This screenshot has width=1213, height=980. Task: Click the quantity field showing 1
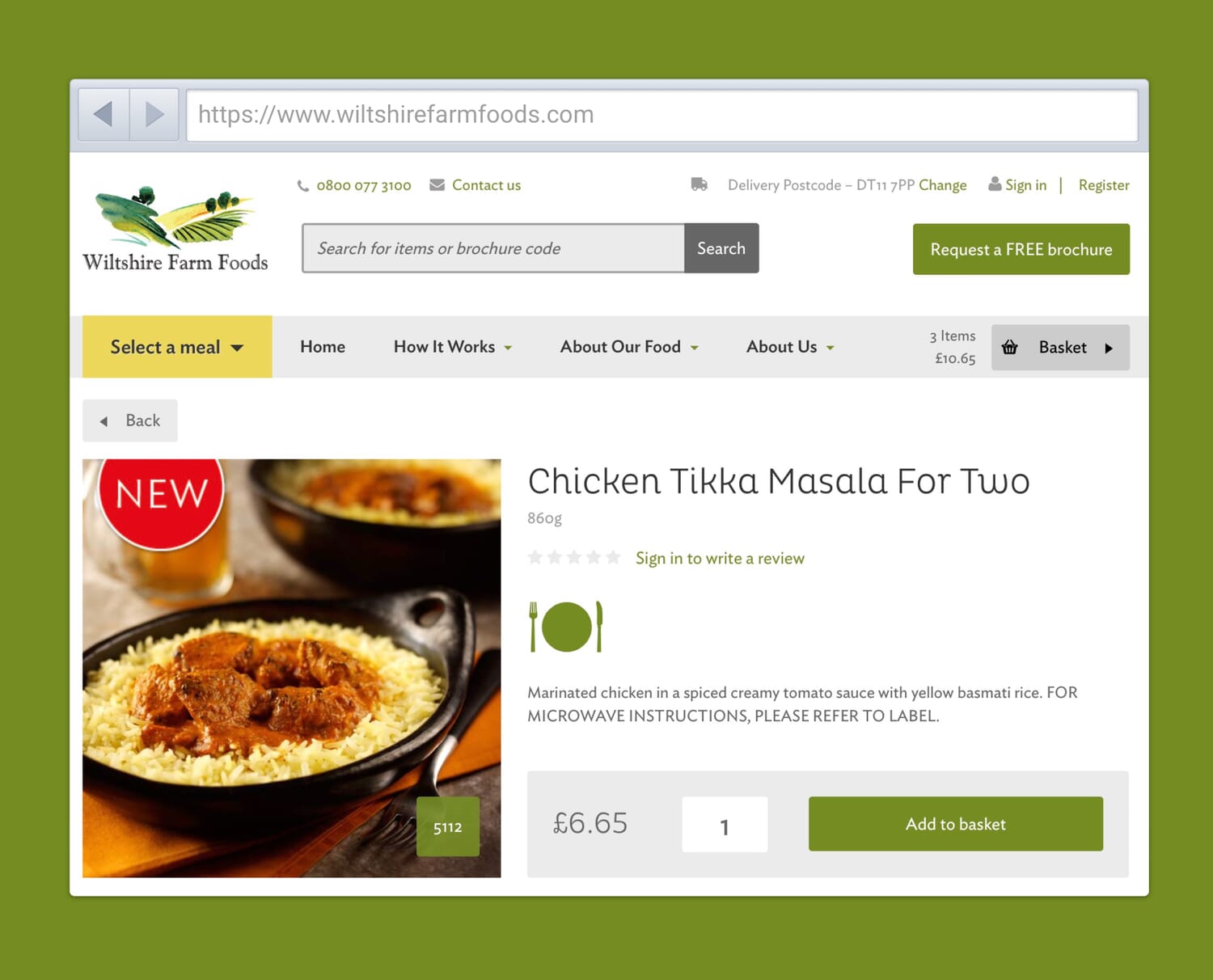click(x=725, y=825)
